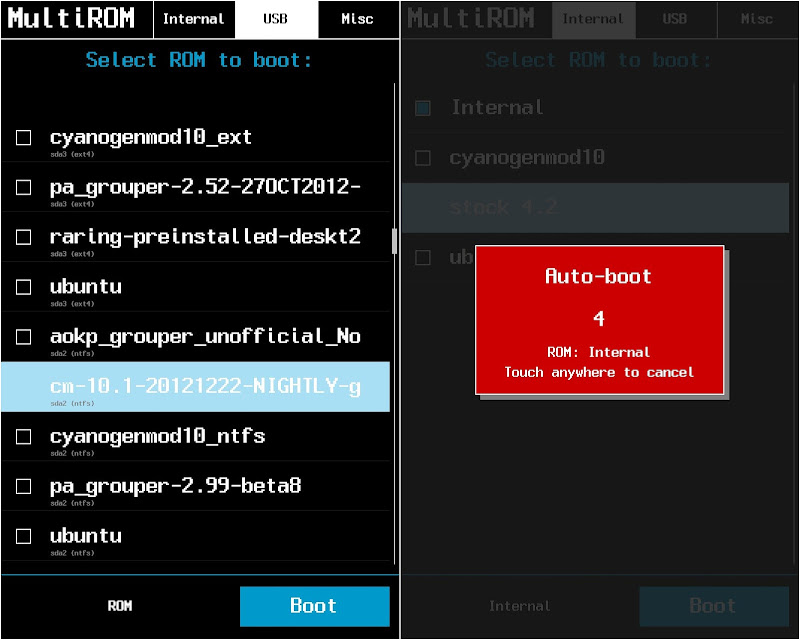
Task: Click the "Select ROM to boot:" heading on the left screen
Action: coord(198,60)
